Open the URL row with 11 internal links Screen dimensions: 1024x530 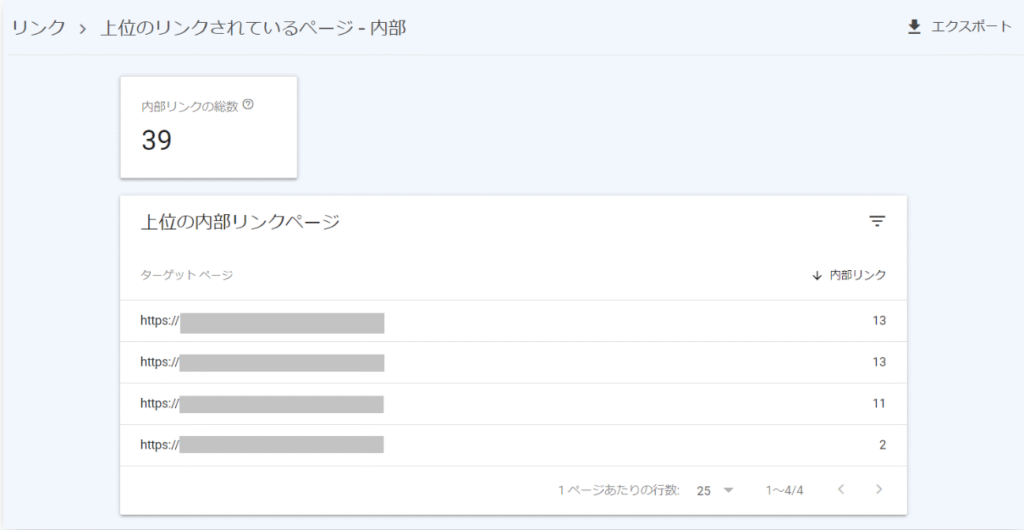(262, 403)
